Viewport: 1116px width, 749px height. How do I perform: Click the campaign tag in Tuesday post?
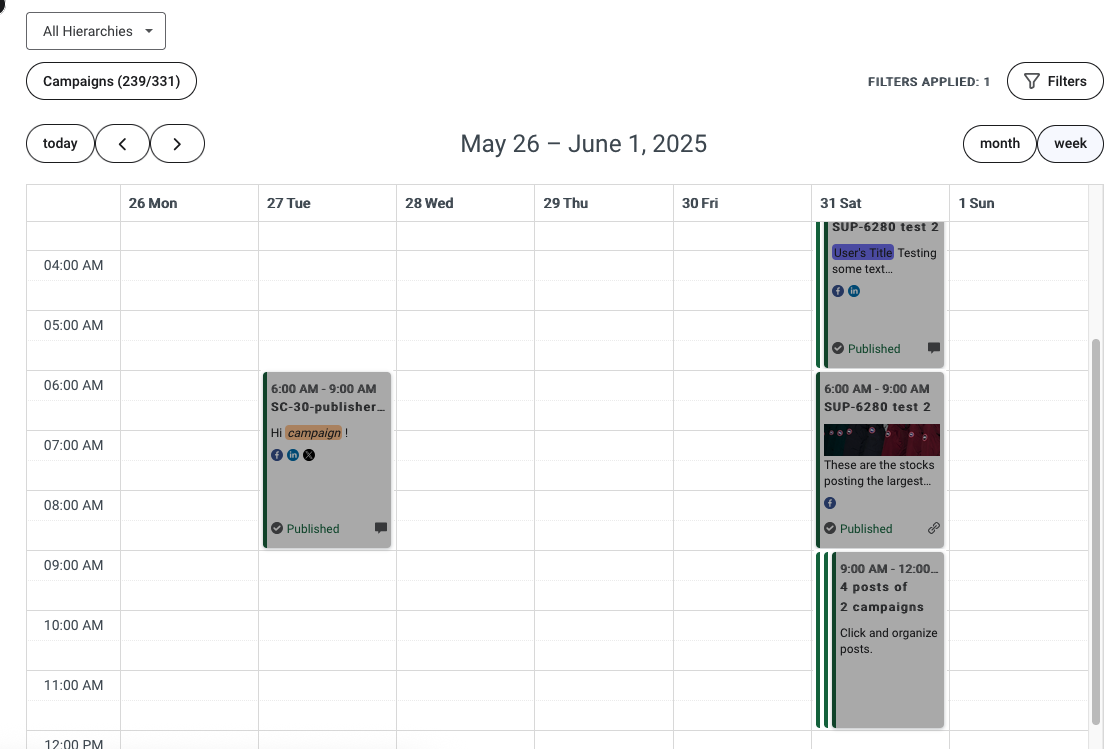tap(314, 432)
